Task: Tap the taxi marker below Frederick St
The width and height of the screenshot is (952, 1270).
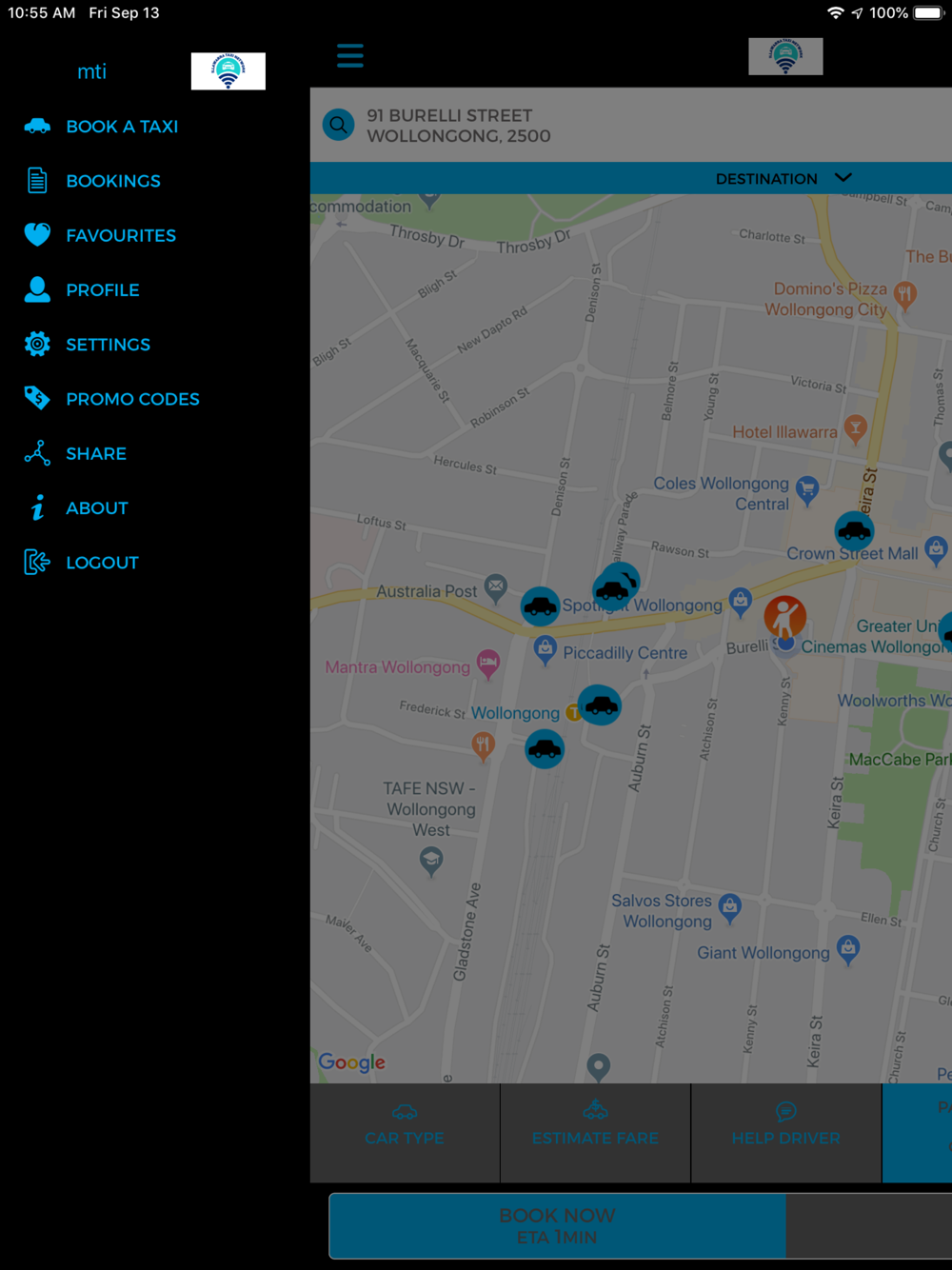Action: tap(545, 749)
